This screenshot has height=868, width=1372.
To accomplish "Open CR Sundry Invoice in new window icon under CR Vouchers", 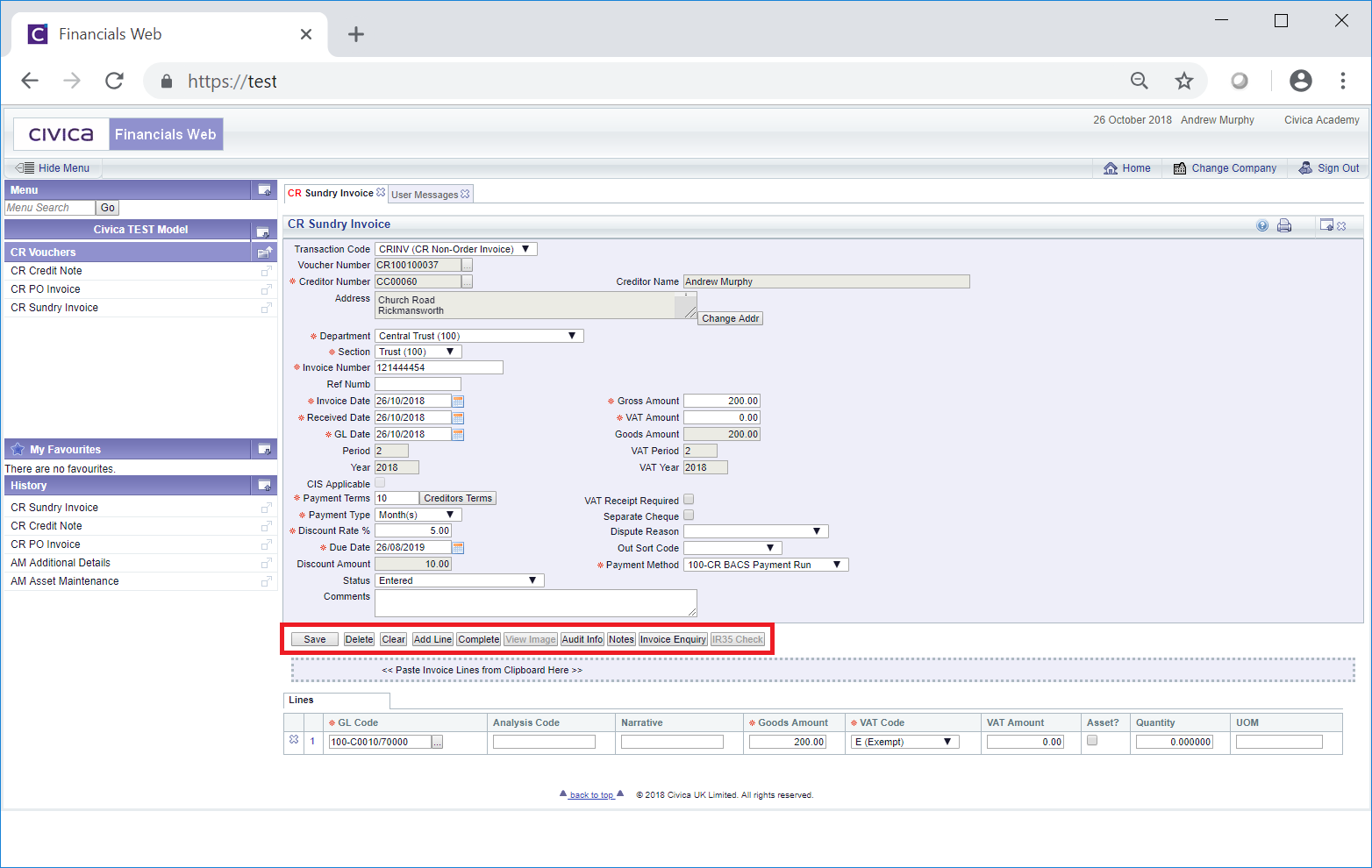I will 266,308.
